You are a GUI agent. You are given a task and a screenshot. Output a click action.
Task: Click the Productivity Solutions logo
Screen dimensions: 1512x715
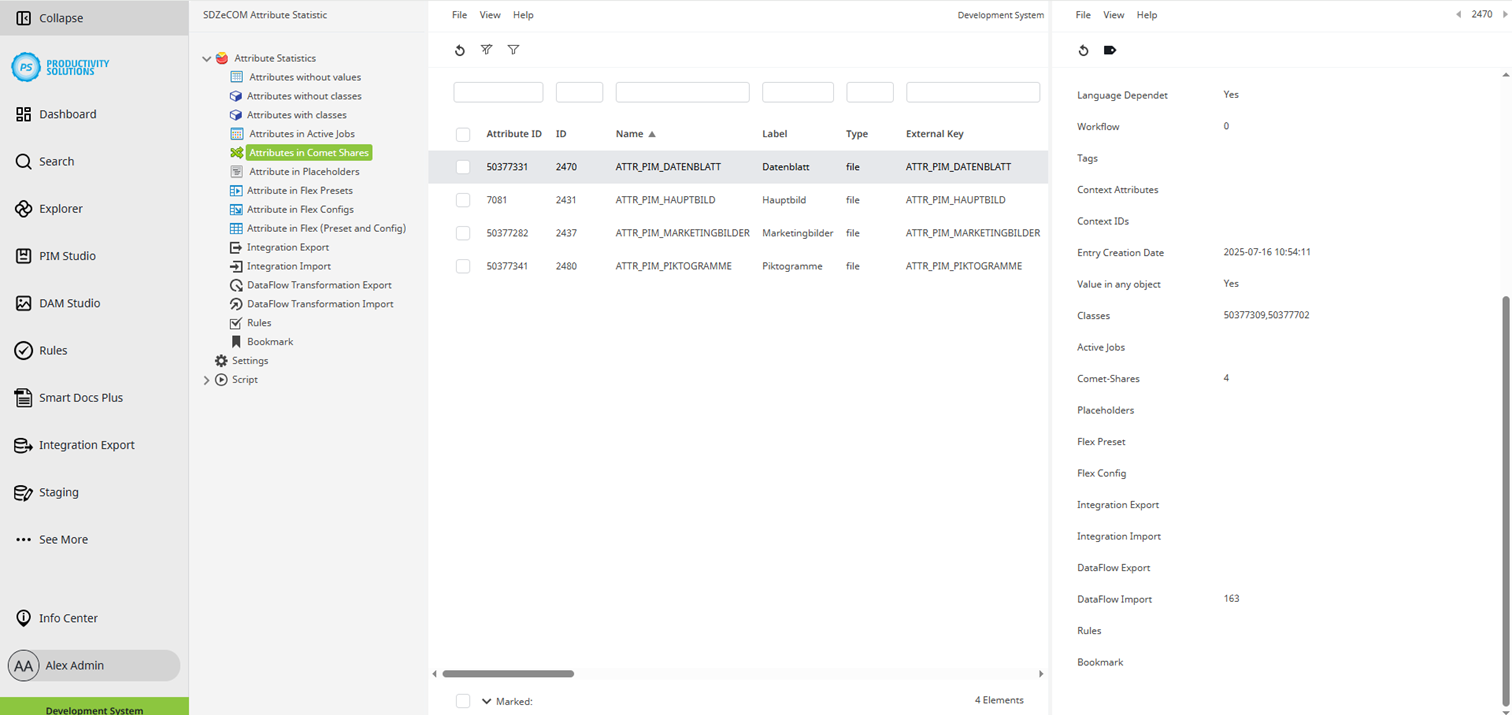pyautogui.click(x=60, y=66)
